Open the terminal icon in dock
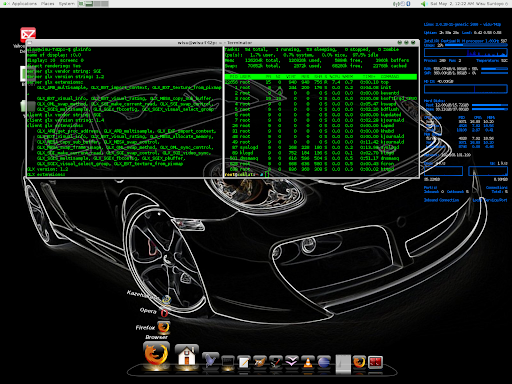The width and height of the screenshot is (512, 384). click(228, 362)
